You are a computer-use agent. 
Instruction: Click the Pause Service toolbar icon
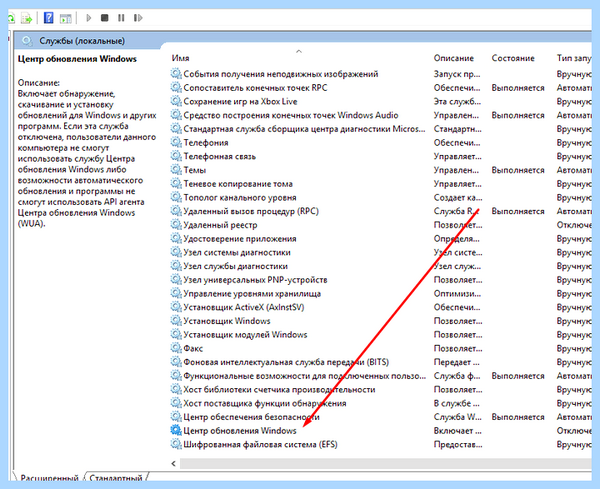click(121, 18)
